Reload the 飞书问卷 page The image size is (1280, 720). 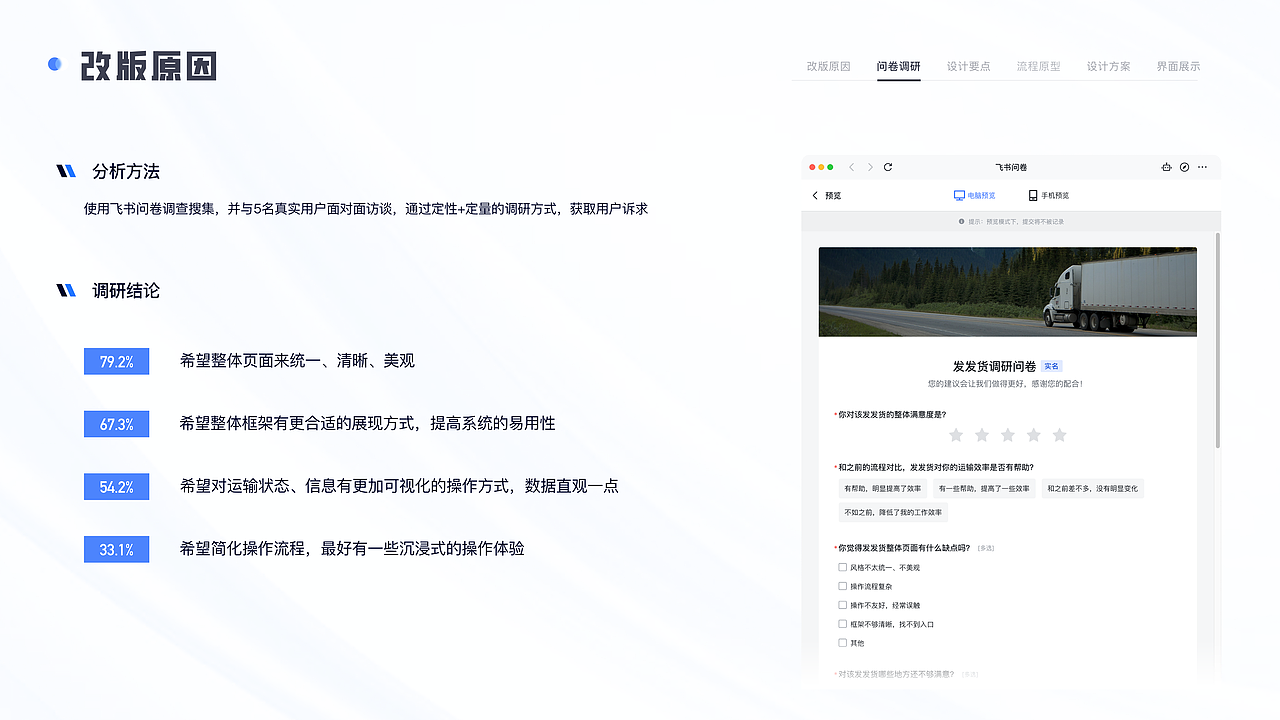(889, 167)
